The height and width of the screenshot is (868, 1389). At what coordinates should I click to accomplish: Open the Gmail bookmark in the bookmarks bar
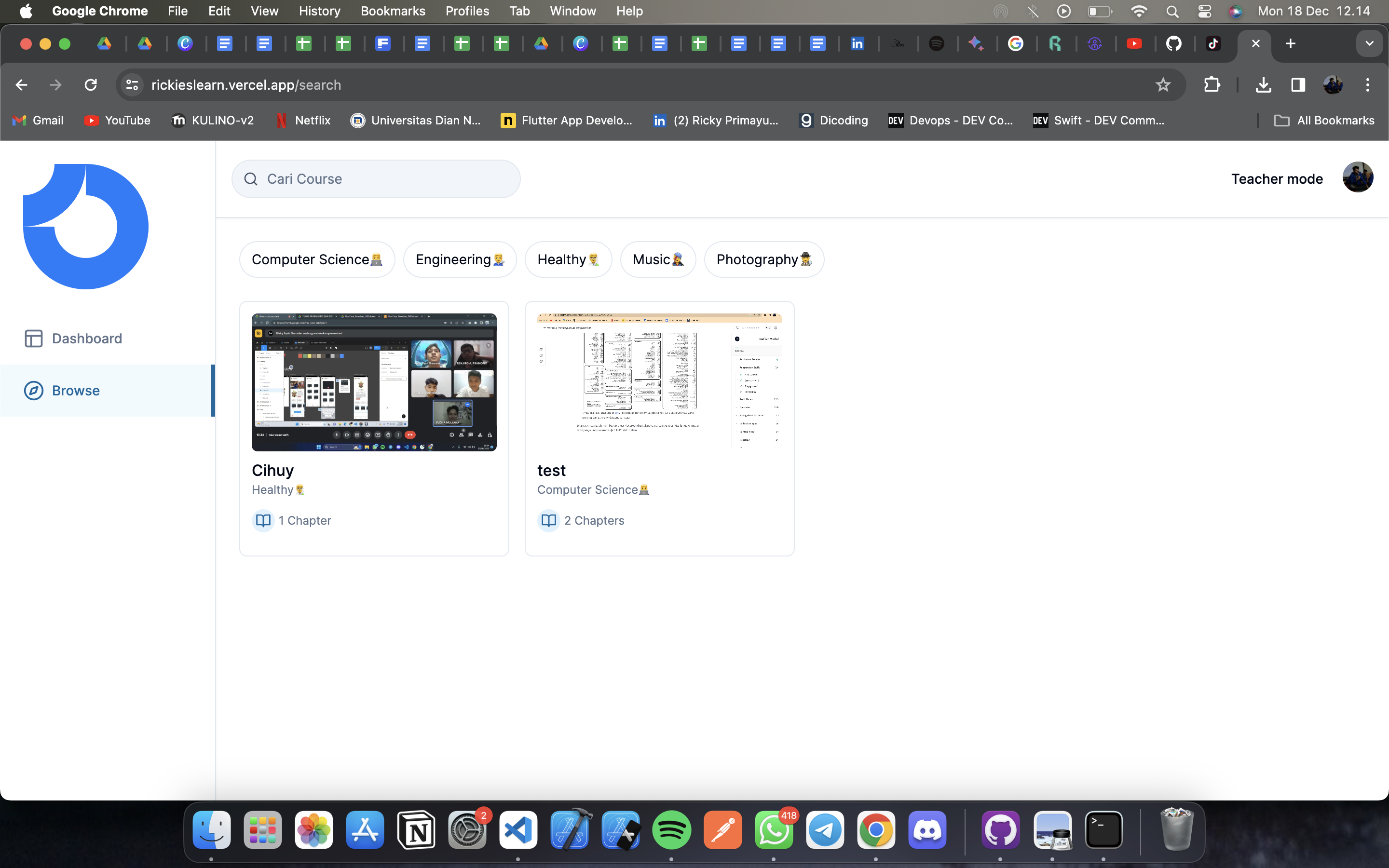click(37, 120)
